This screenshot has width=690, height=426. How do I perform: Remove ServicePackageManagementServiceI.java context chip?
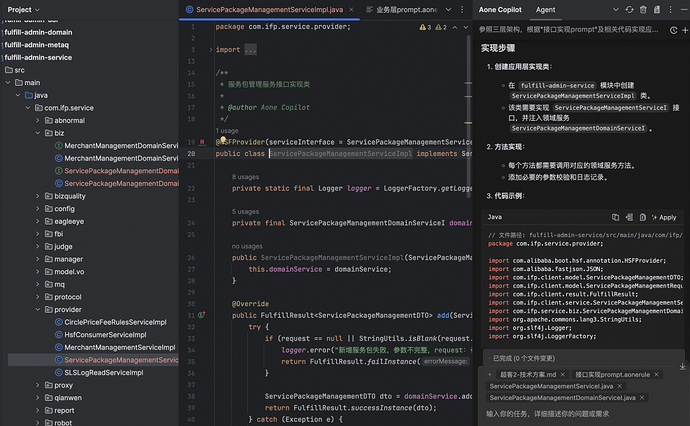pos(620,386)
